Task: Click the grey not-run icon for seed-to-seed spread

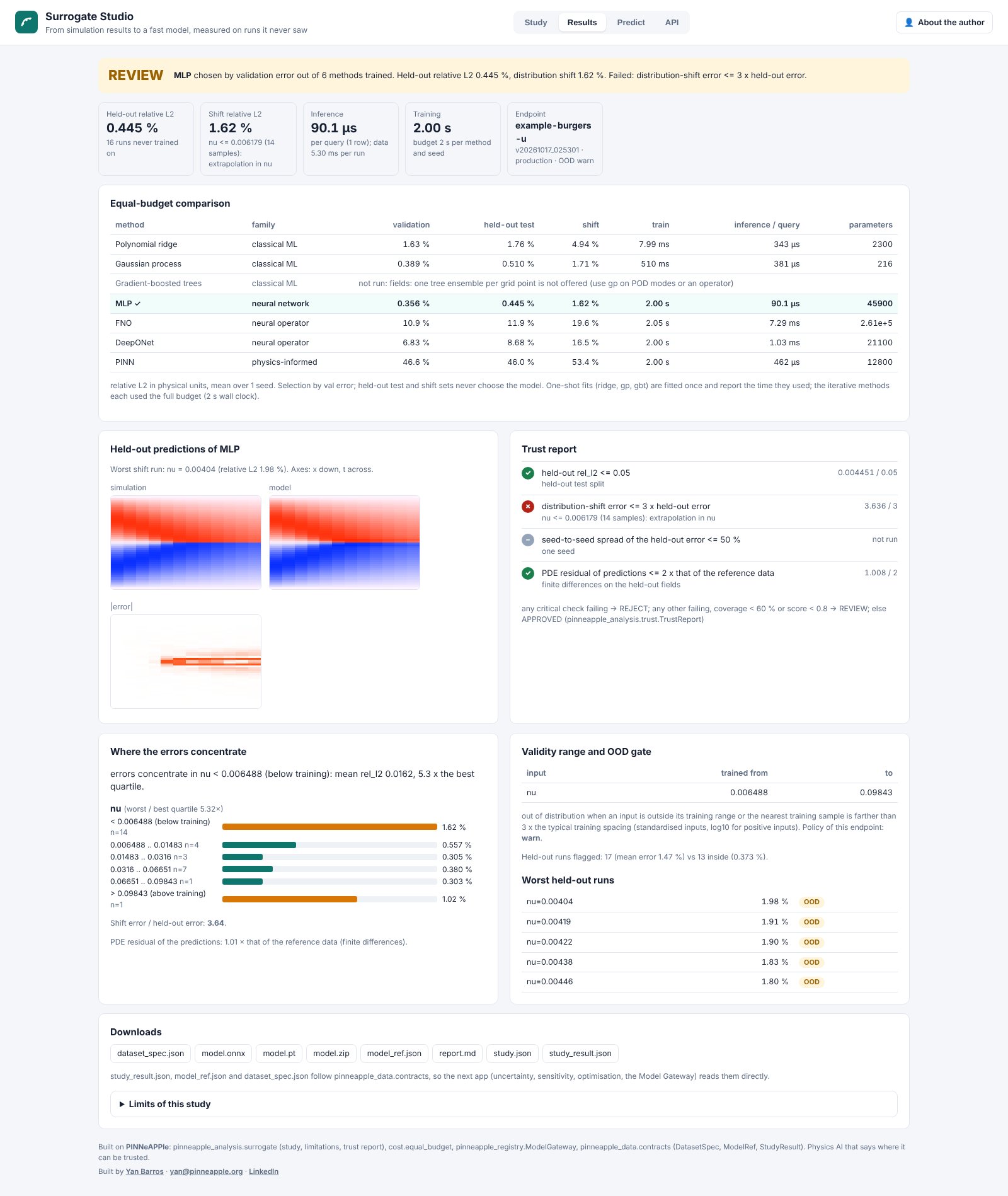Action: tap(528, 540)
